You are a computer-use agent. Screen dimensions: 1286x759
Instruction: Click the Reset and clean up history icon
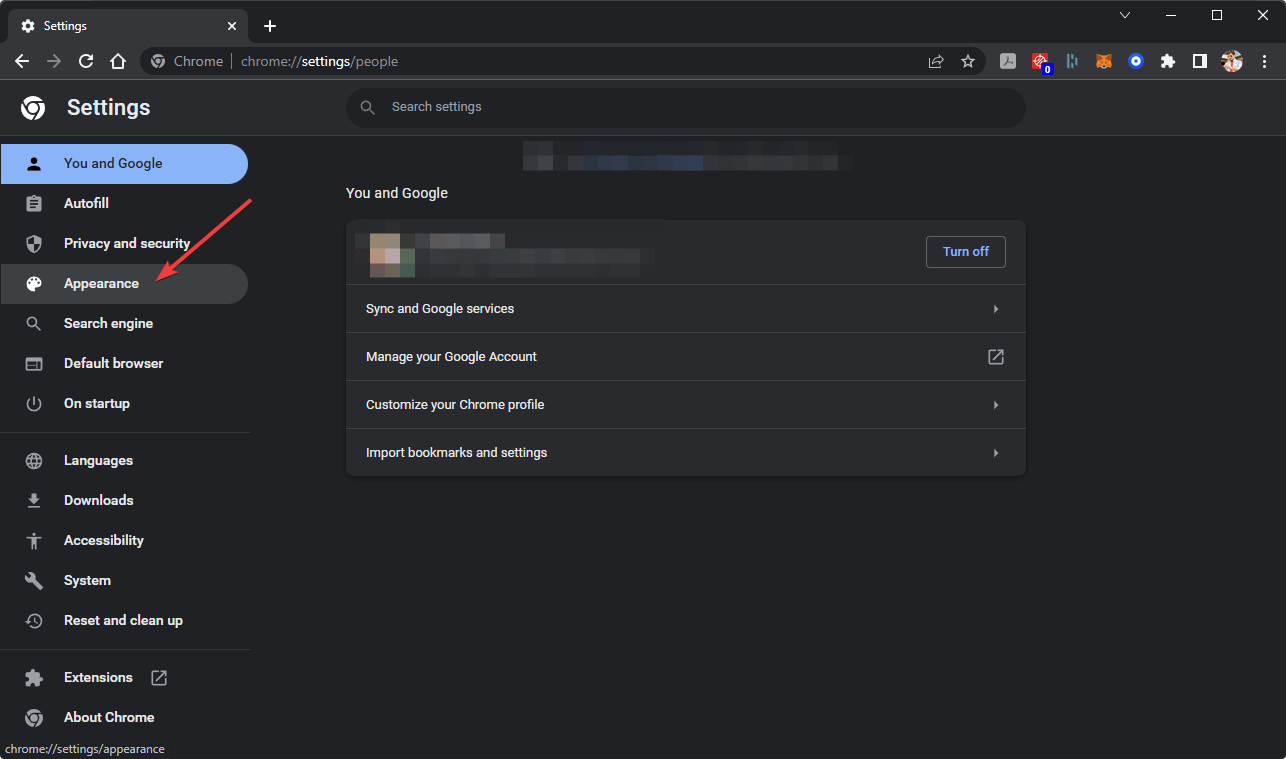(x=34, y=621)
